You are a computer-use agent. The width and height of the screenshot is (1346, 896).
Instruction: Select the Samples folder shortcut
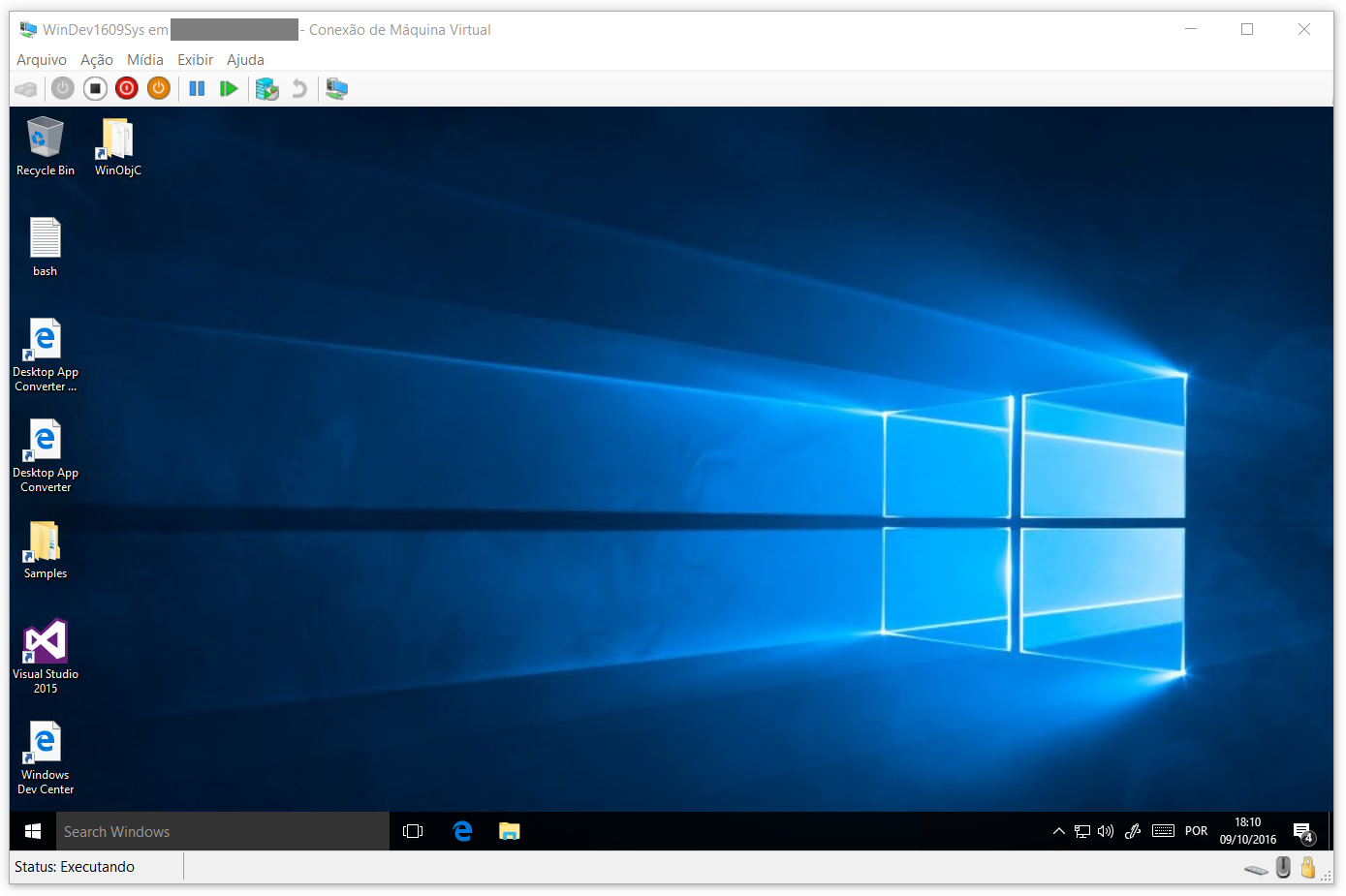click(x=46, y=550)
